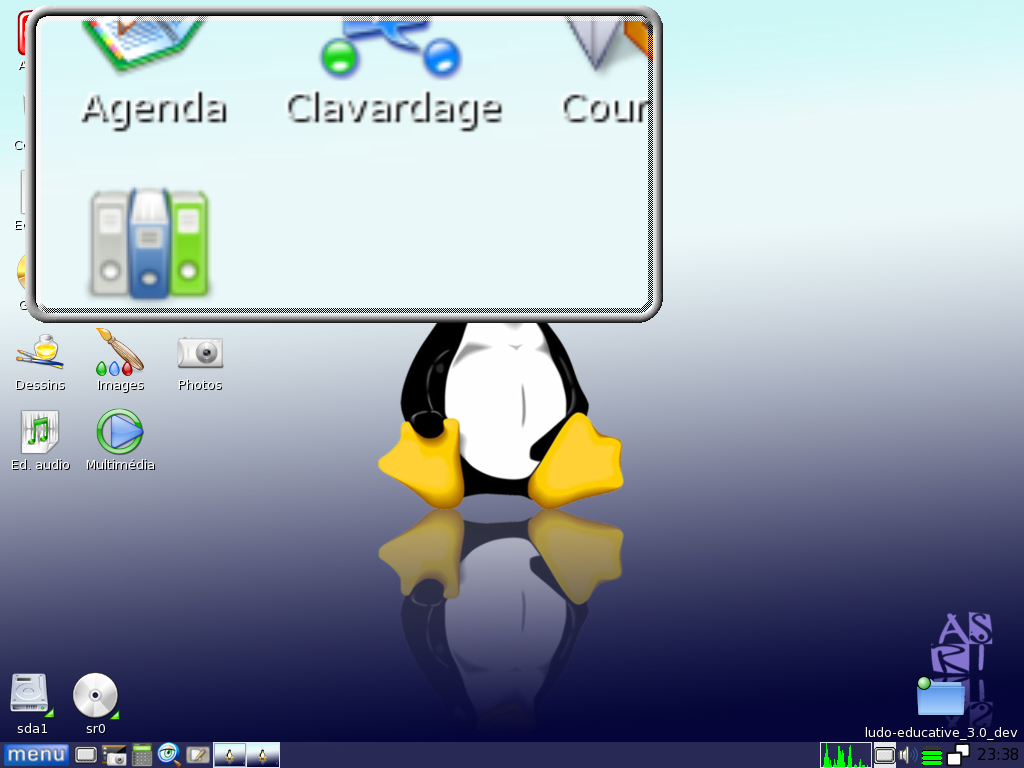Switch to the second workspace in the pager

pos(263,755)
